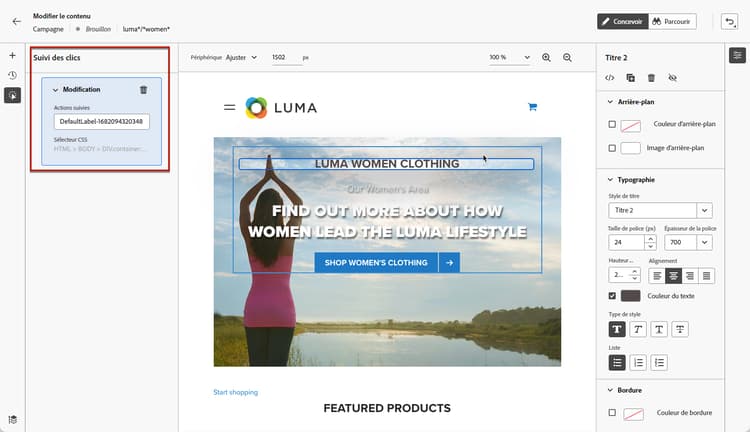Viewport: 750px width, 432px height.
Task: Click the Sélecteur CSS path text
Action: click(98, 149)
